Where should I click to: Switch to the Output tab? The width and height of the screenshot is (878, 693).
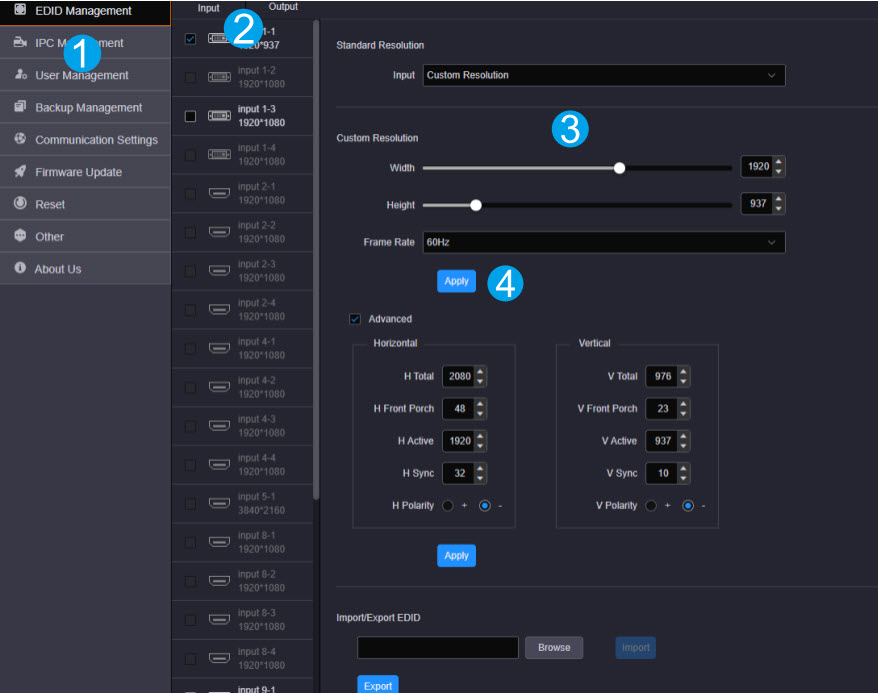(x=283, y=8)
